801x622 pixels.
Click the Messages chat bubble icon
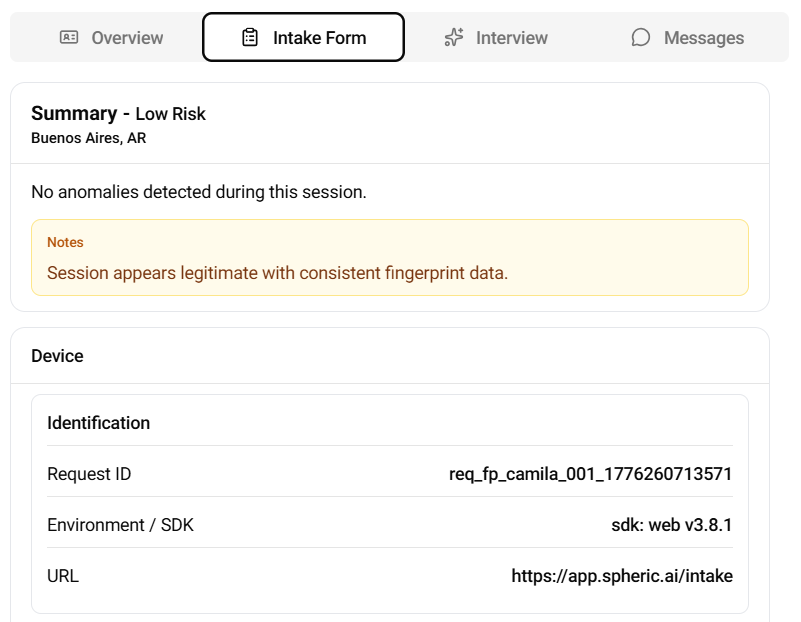tap(641, 38)
